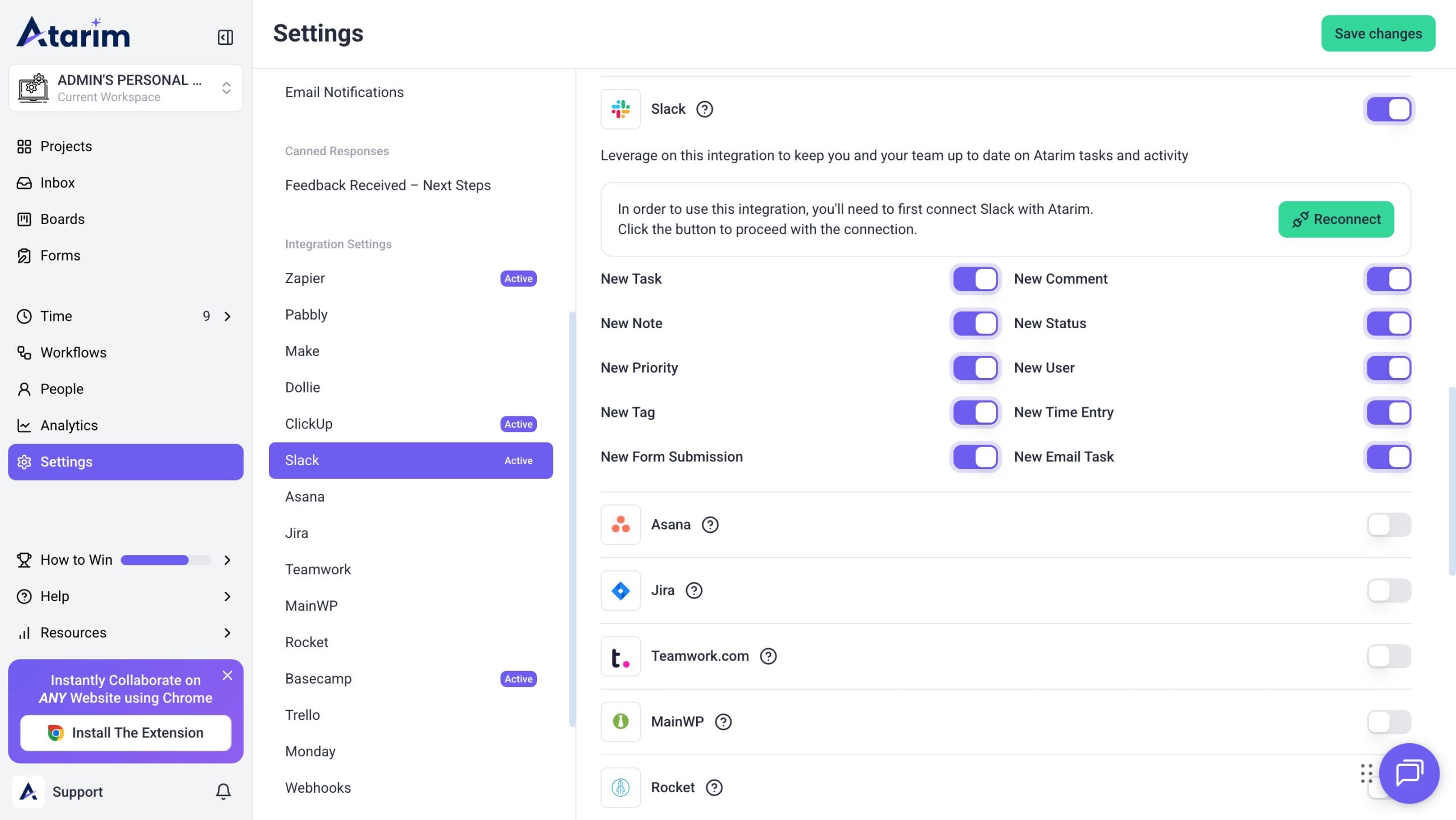The height and width of the screenshot is (820, 1456).
Task: Open the notifications bell icon
Action: pos(223,791)
